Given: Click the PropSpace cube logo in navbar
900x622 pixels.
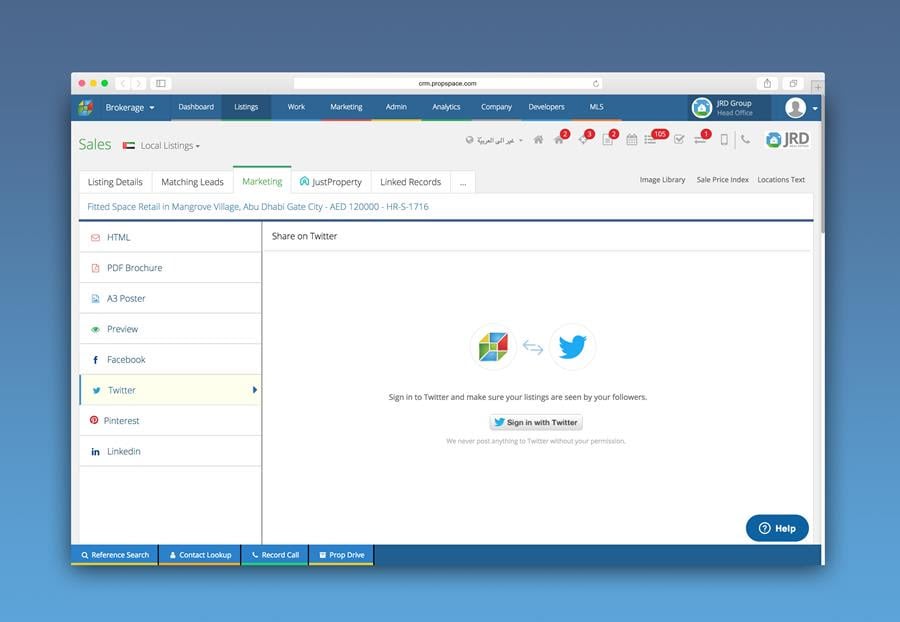Looking at the screenshot, I should click(x=86, y=107).
